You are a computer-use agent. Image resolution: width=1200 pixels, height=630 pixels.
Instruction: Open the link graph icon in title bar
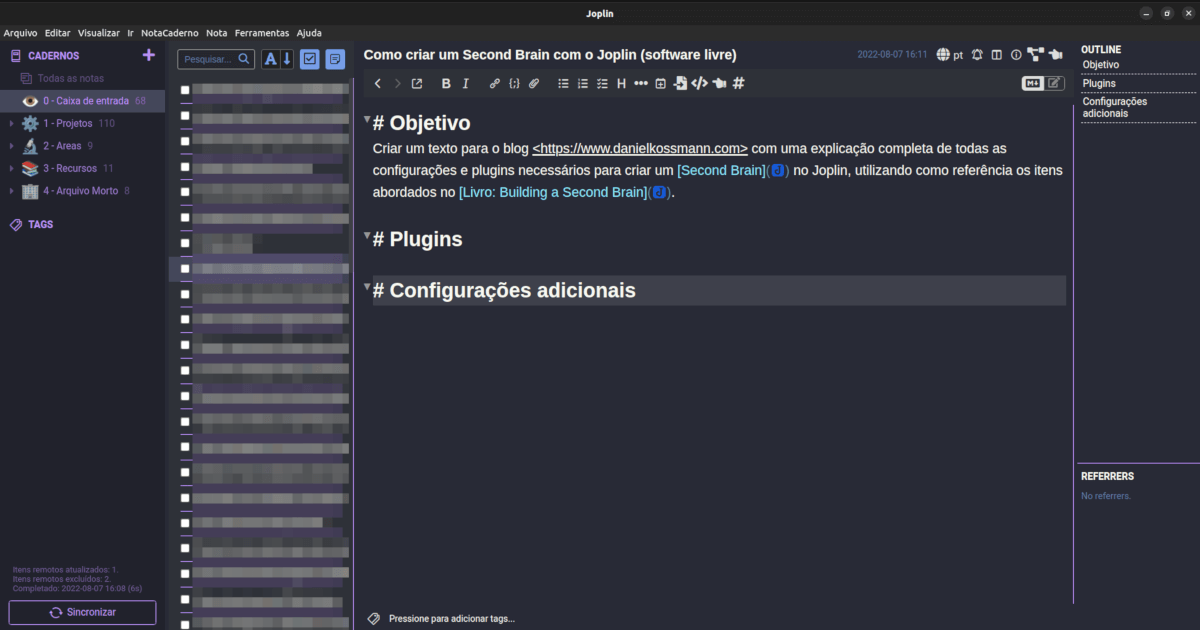click(x=1035, y=55)
